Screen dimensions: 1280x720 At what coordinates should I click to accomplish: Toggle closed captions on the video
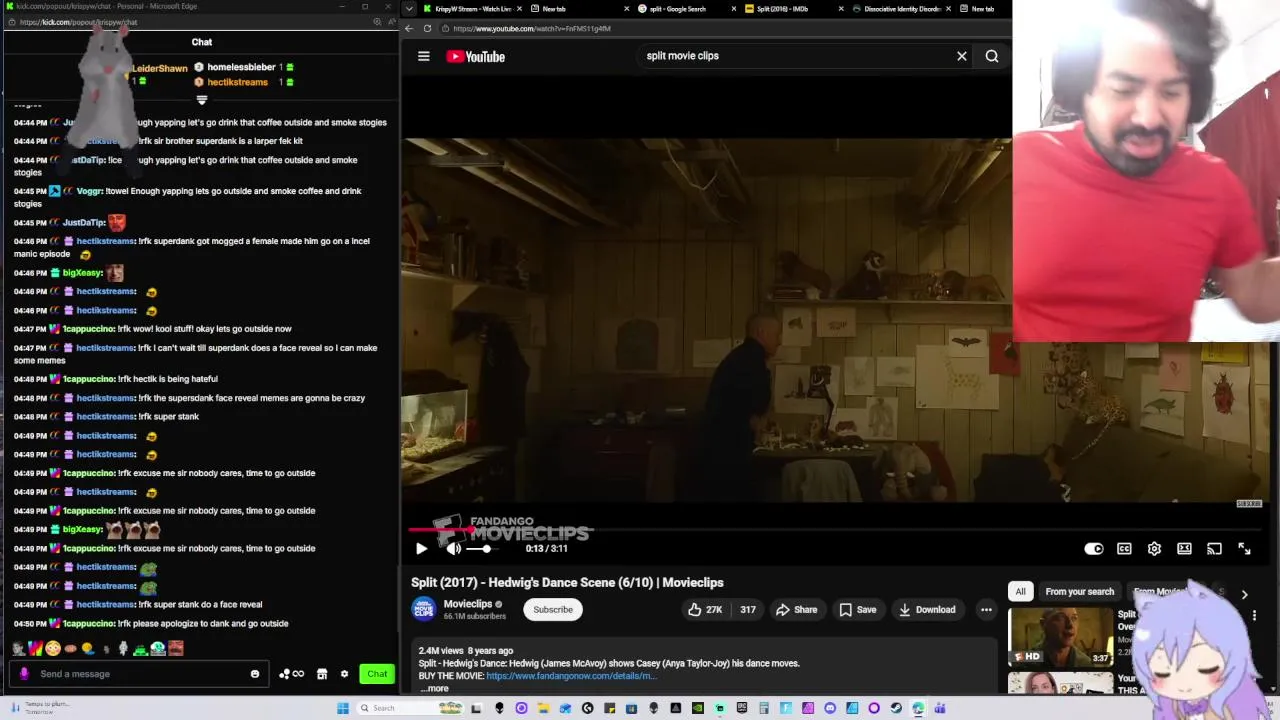[x=1124, y=548]
